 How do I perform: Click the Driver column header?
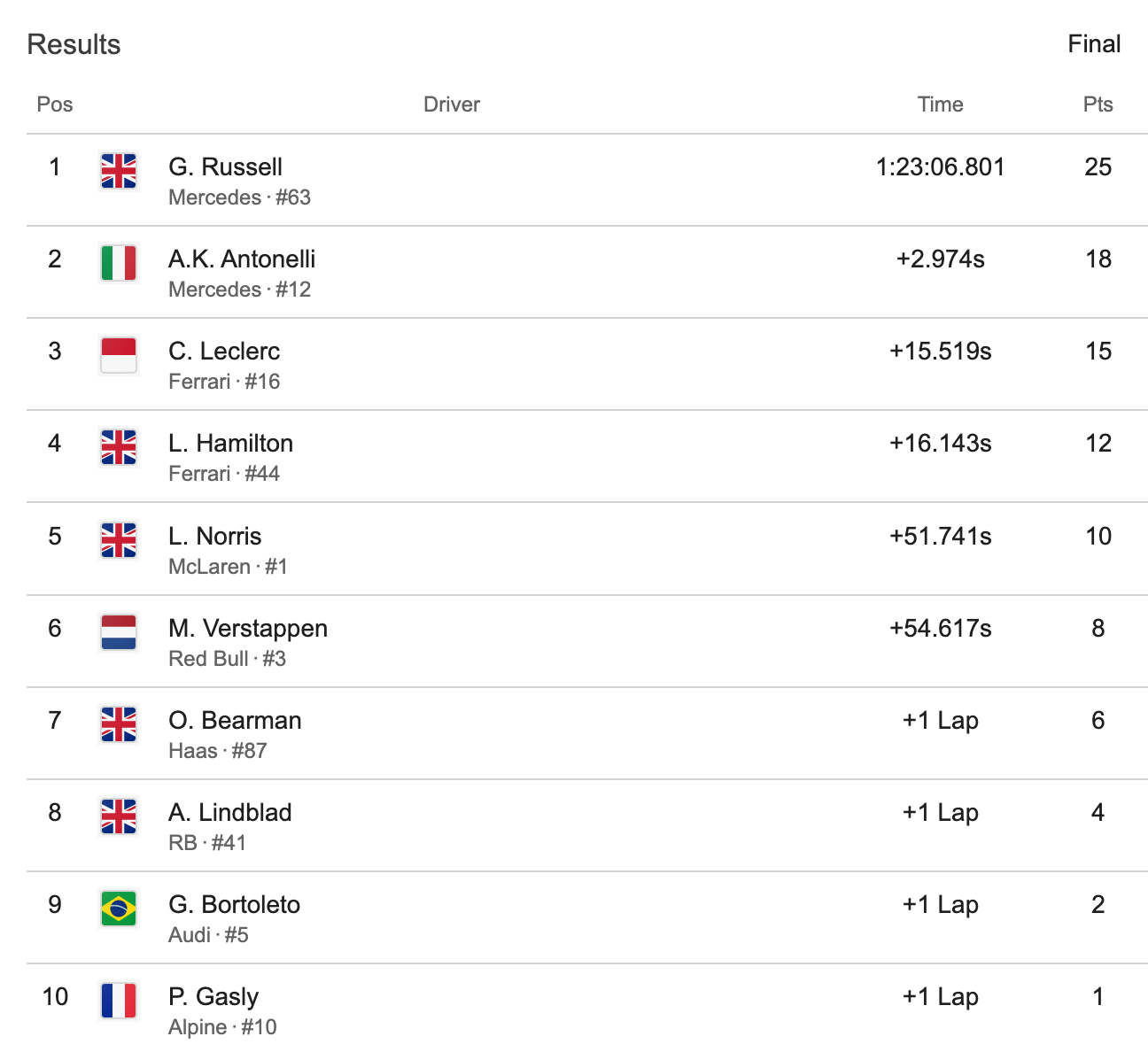pyautogui.click(x=452, y=104)
